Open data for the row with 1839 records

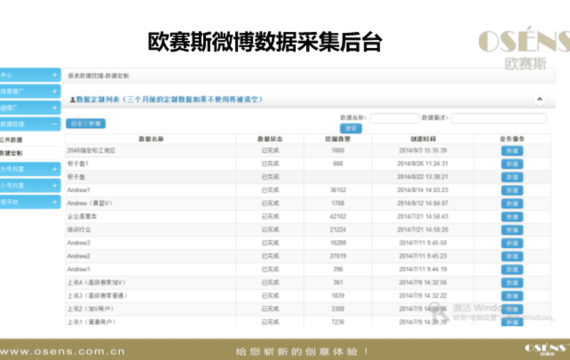click(512, 296)
